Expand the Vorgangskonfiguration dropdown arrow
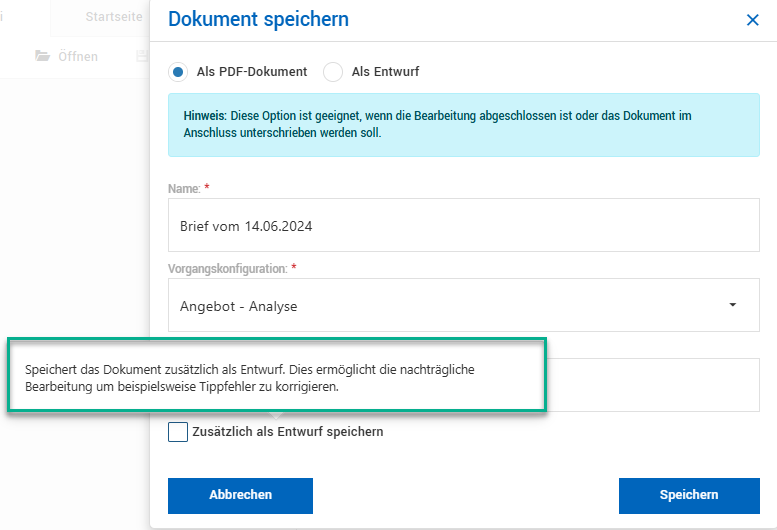 [732, 305]
